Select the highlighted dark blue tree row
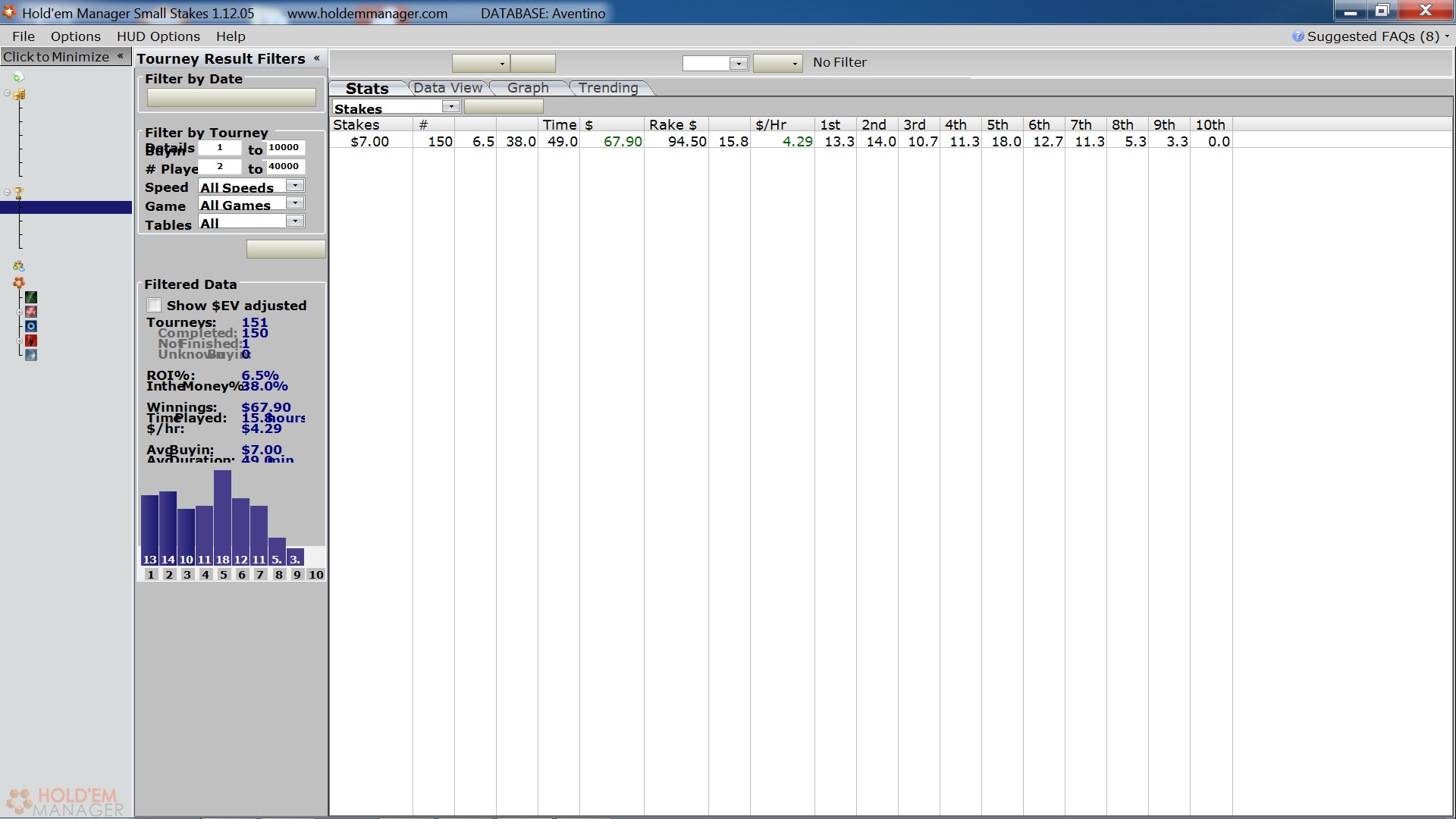The width and height of the screenshot is (1456, 819). [66, 208]
